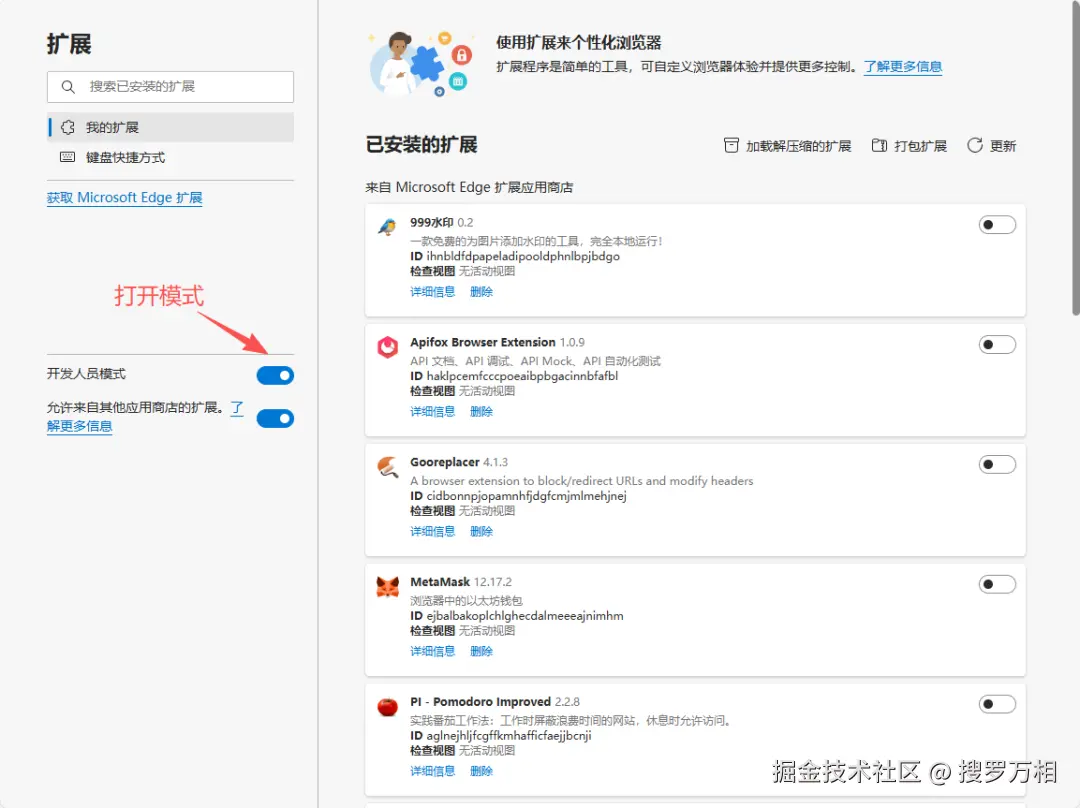The image size is (1080, 808).
Task: Click 删除 for Gooreplacer
Action: tap(481, 531)
